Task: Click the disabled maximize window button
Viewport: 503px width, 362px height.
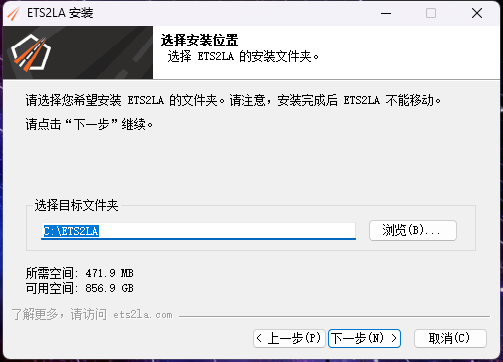Action: [x=431, y=13]
